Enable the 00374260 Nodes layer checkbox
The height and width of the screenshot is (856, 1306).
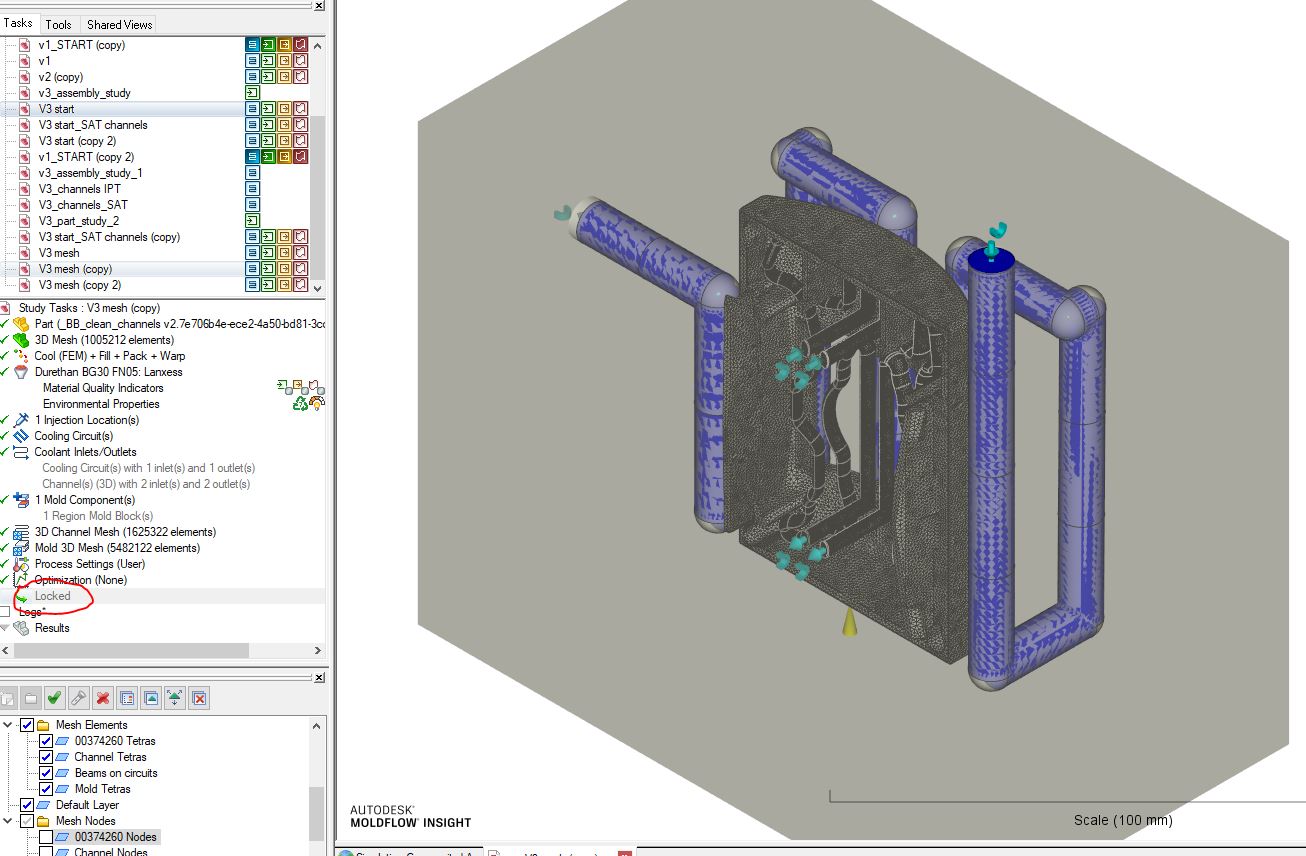tap(46, 836)
